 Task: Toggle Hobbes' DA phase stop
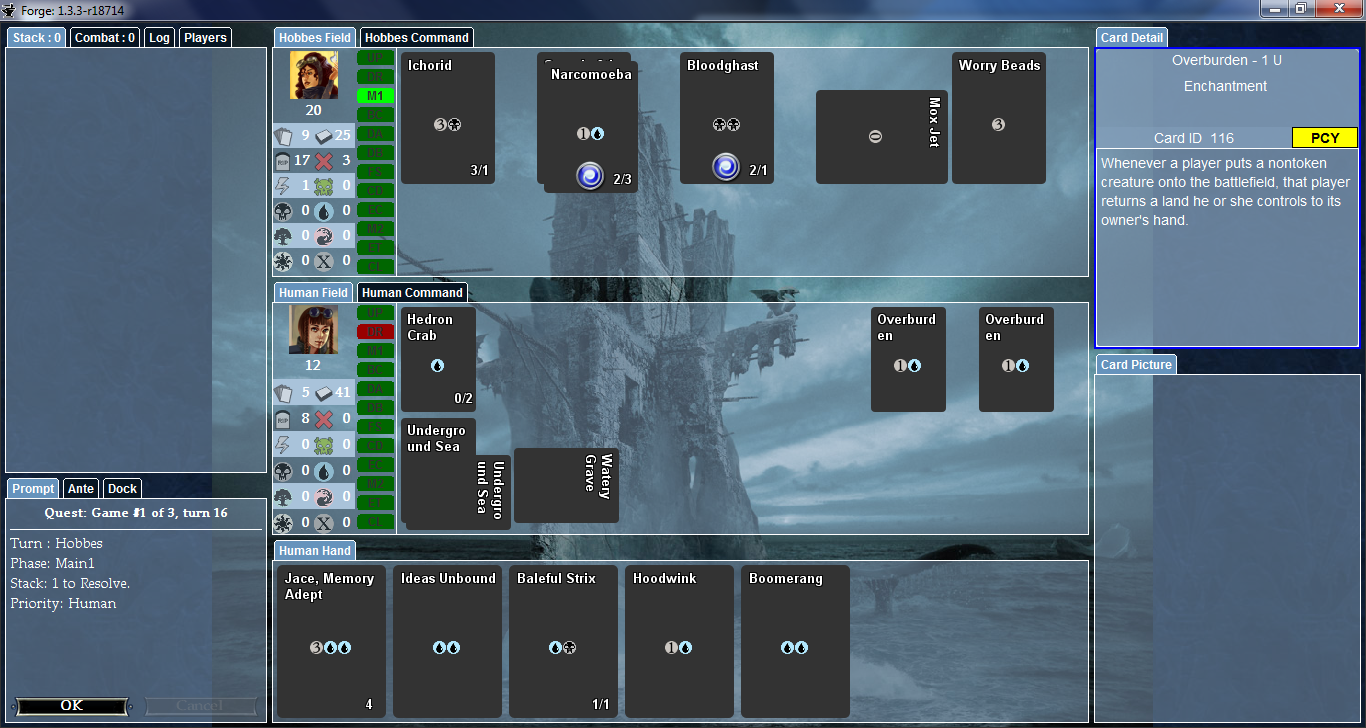(x=376, y=134)
